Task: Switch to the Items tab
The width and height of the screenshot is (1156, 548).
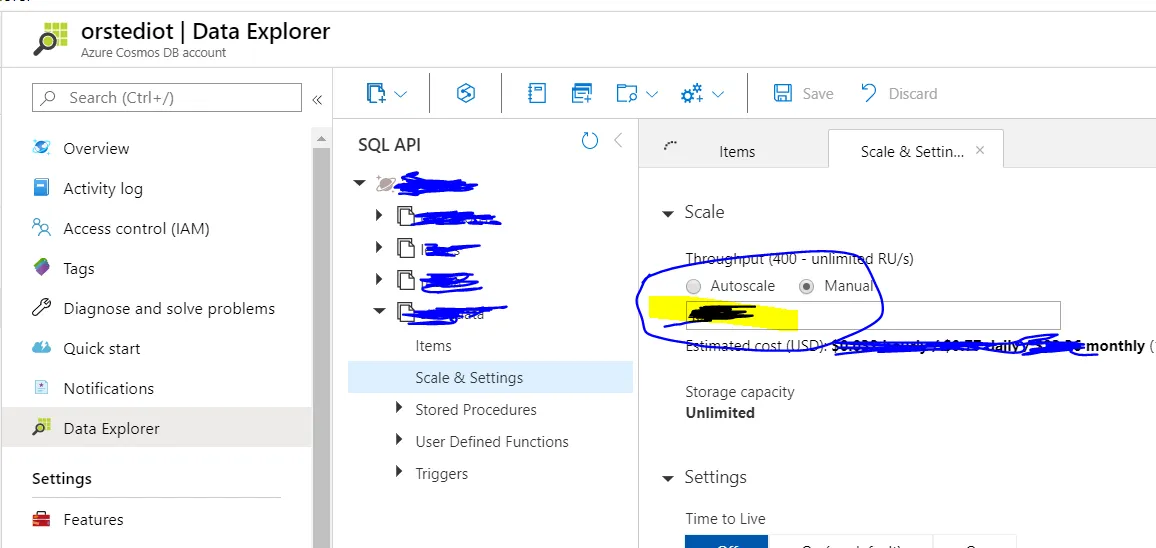Action: 737,151
